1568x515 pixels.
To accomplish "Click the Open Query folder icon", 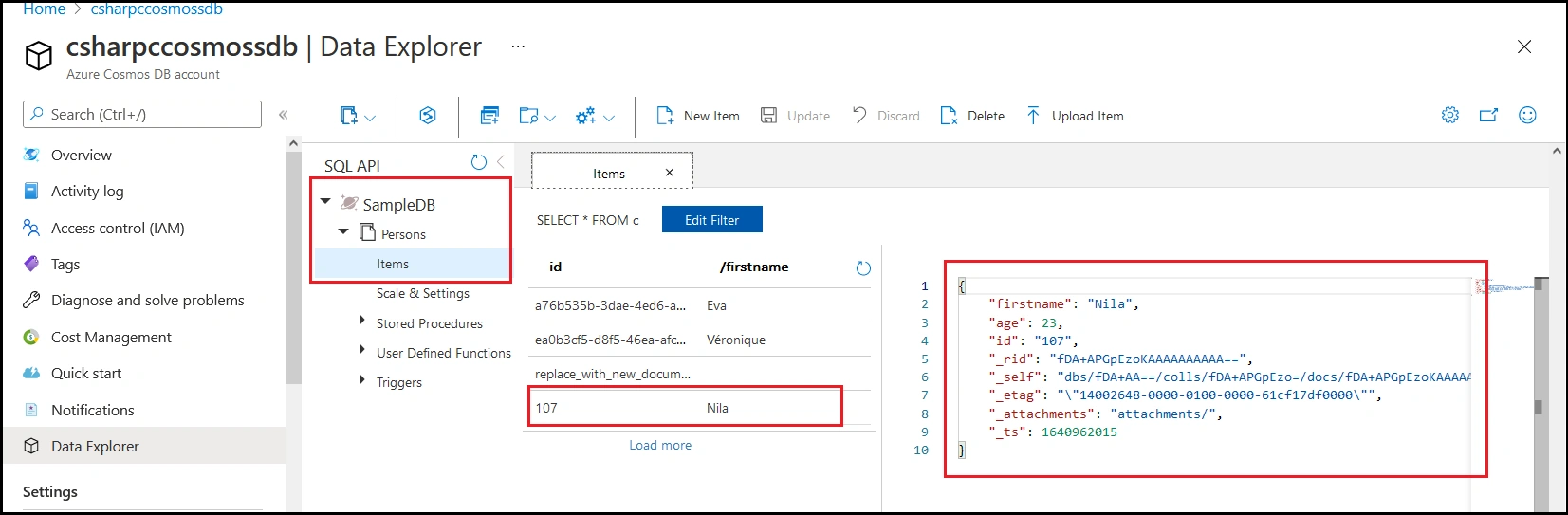I will click(x=529, y=116).
